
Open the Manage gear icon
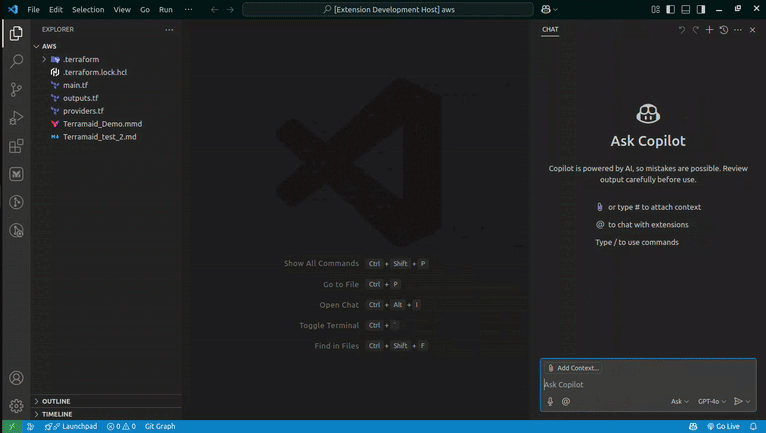coord(16,406)
